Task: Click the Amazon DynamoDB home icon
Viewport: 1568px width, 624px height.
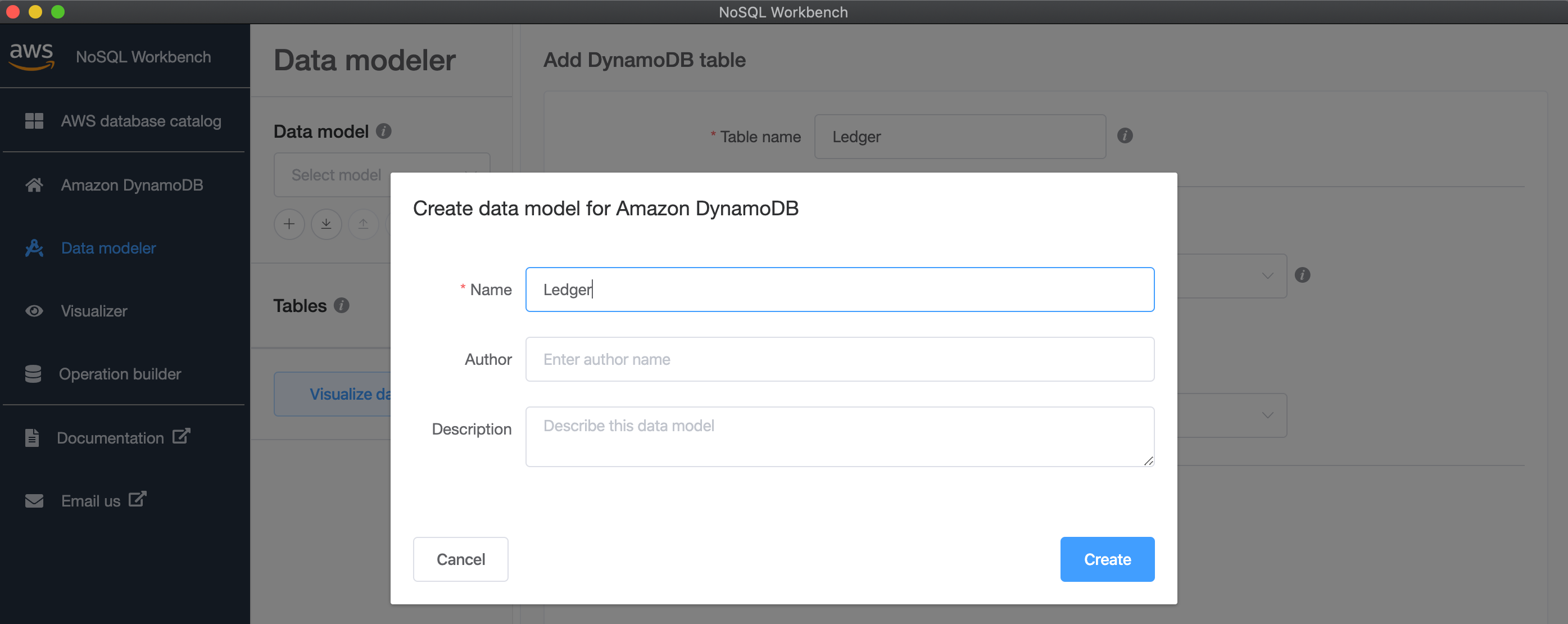Action: (34, 184)
